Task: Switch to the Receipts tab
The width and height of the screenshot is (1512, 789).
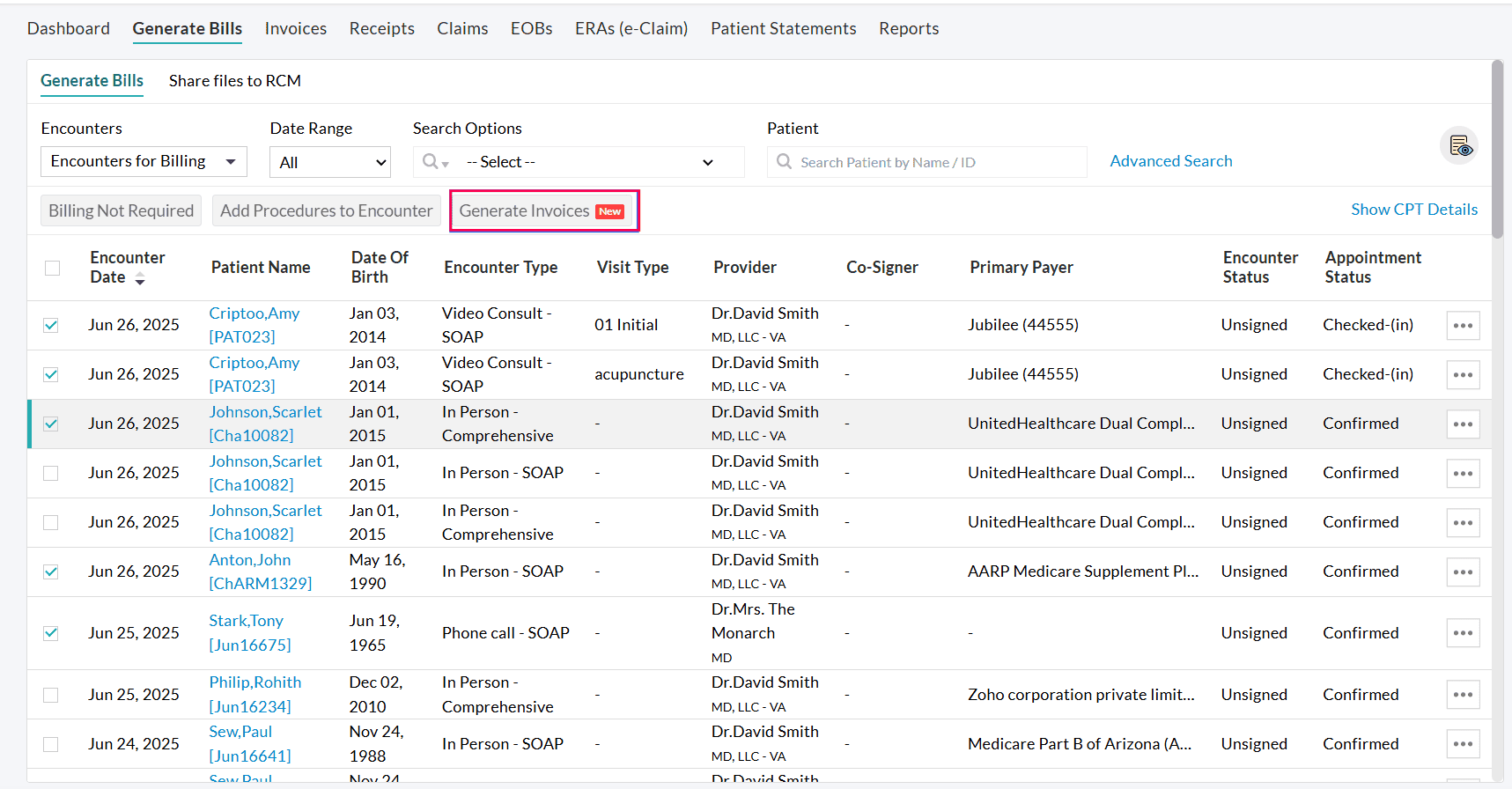Action: pyautogui.click(x=382, y=28)
